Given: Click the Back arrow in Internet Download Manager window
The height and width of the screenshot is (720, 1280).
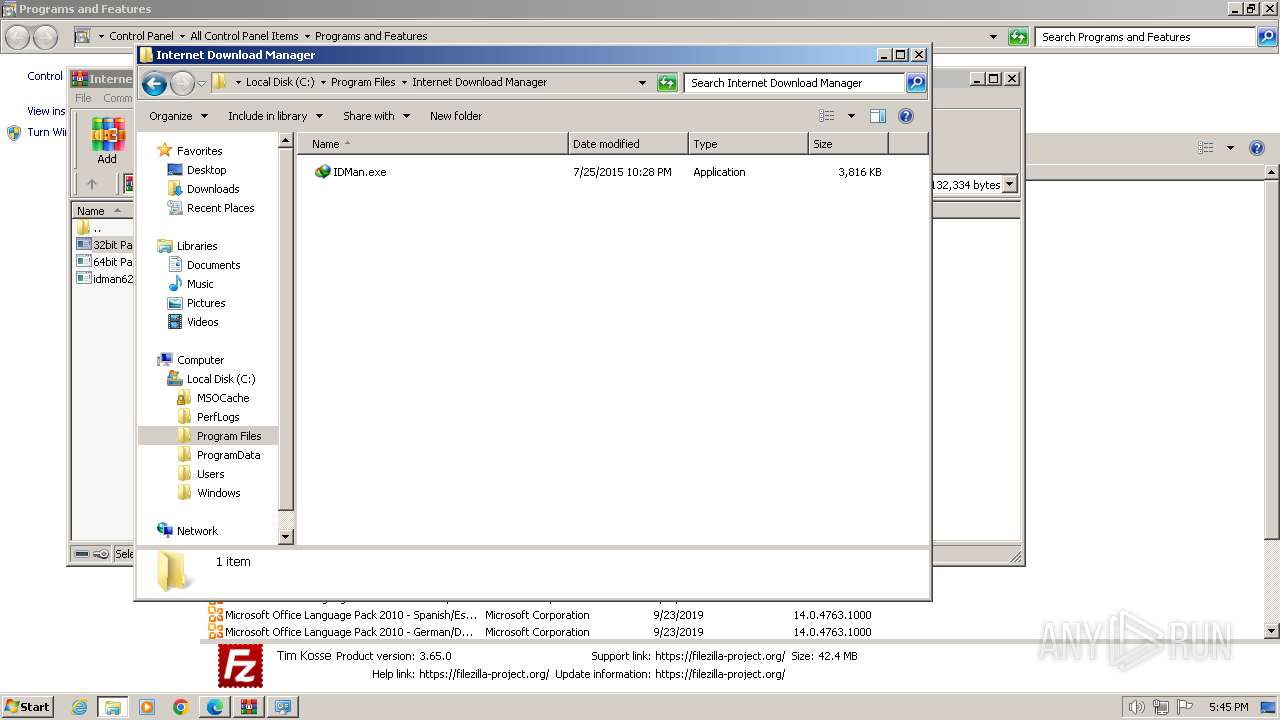Looking at the screenshot, I should pos(154,83).
